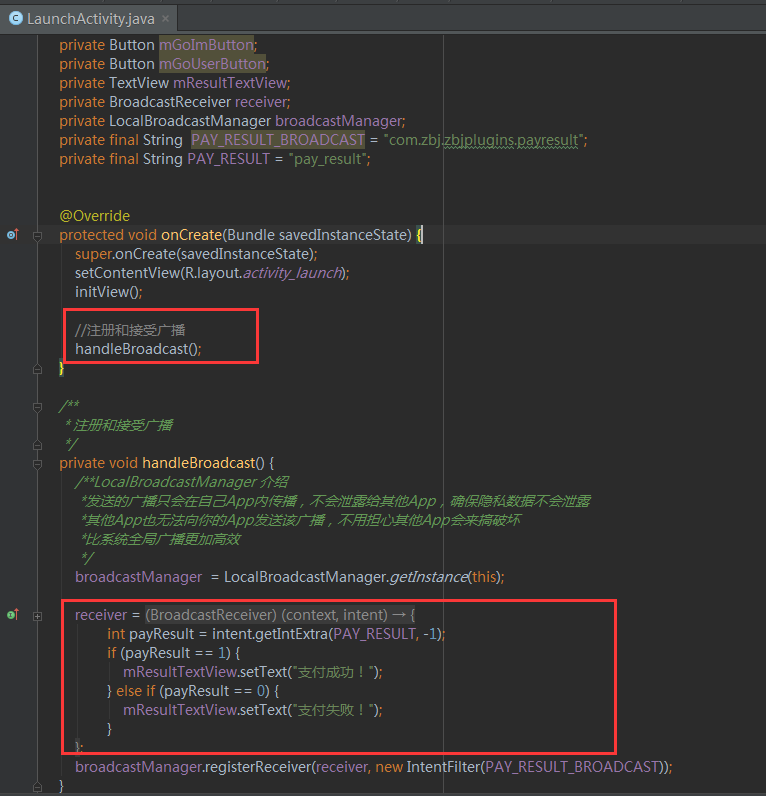Click mResultTextView in the TextView declaration

[230, 83]
